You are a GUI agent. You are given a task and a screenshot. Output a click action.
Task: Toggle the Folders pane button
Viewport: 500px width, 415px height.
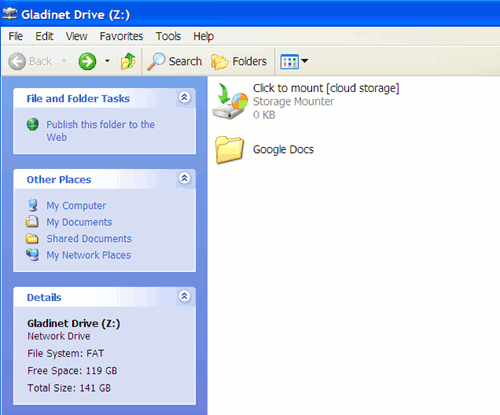coord(239,61)
